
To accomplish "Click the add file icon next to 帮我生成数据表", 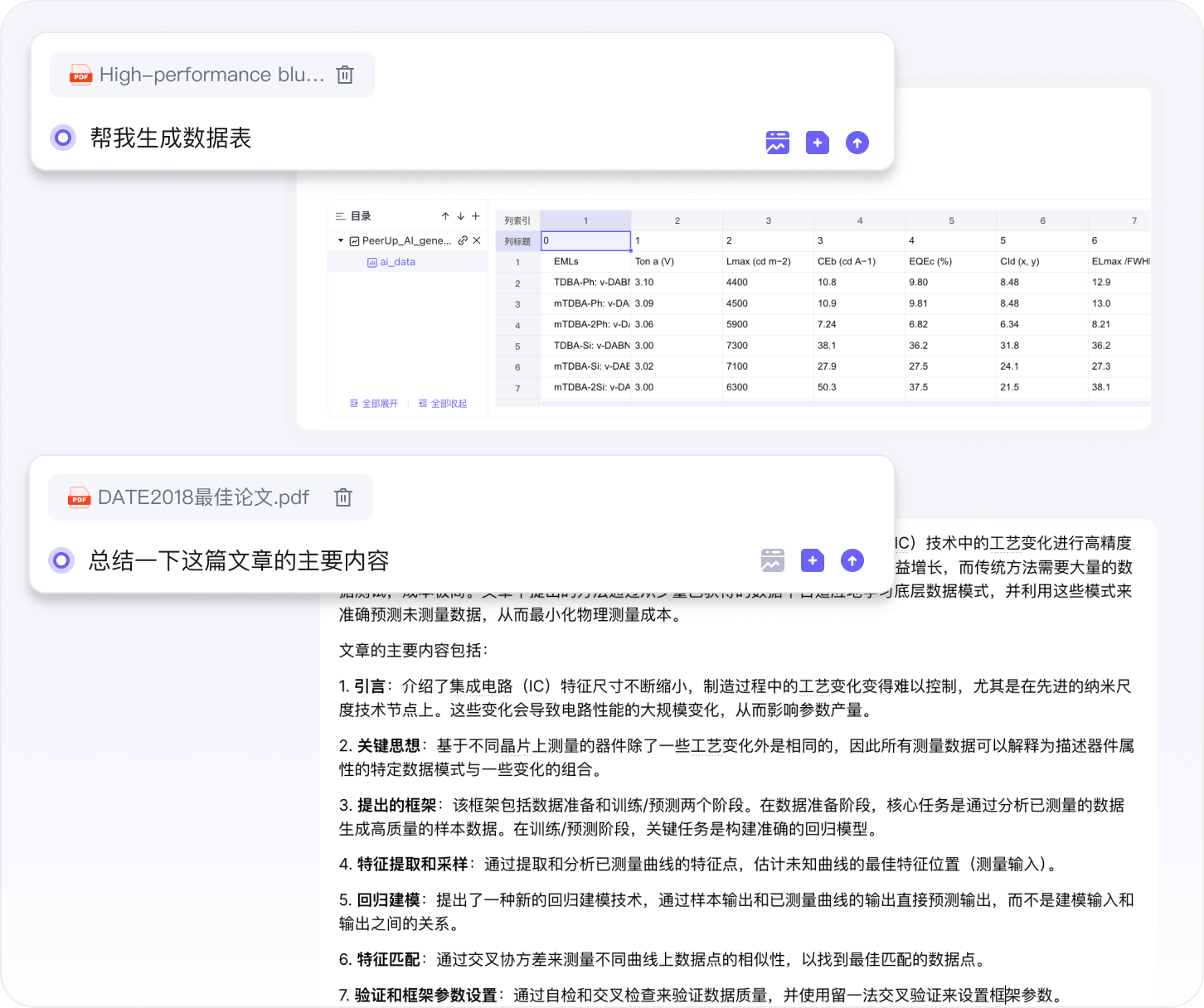I will pyautogui.click(x=818, y=143).
